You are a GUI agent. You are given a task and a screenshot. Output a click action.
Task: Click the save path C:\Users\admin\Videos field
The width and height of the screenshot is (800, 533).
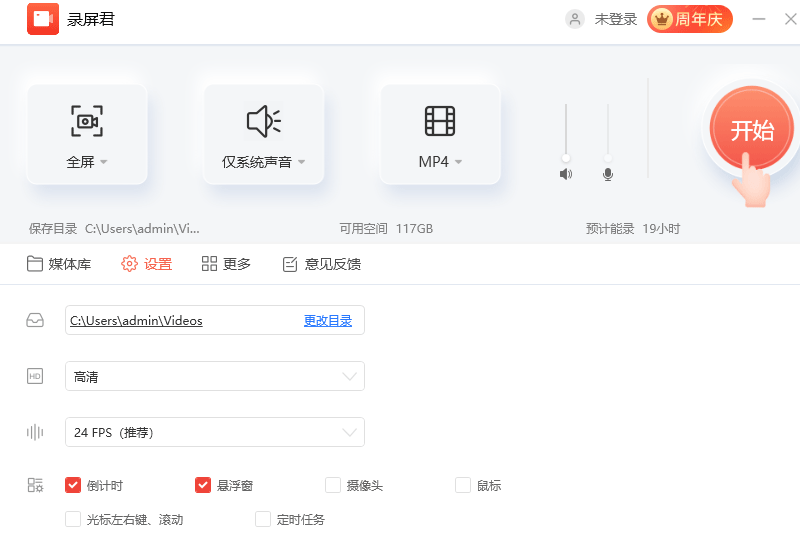[180, 321]
